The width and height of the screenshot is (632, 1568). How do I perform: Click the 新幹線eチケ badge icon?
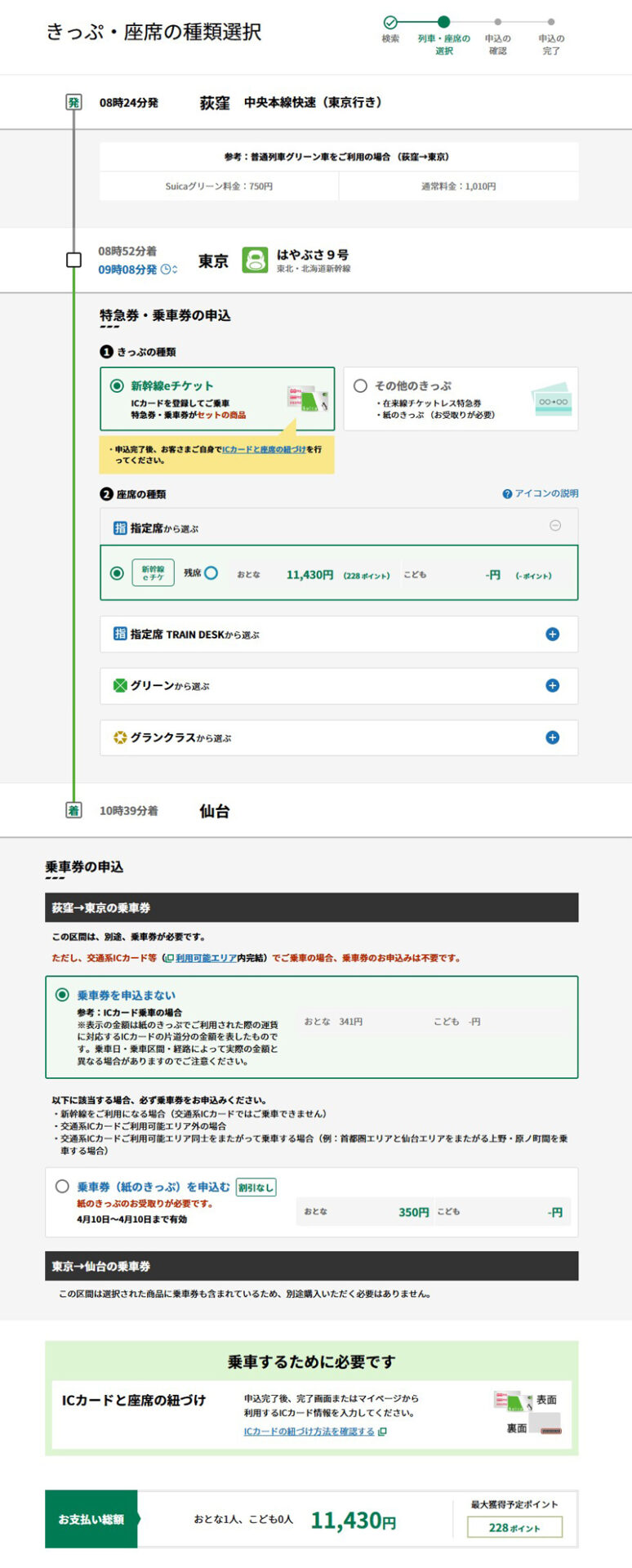[x=153, y=573]
